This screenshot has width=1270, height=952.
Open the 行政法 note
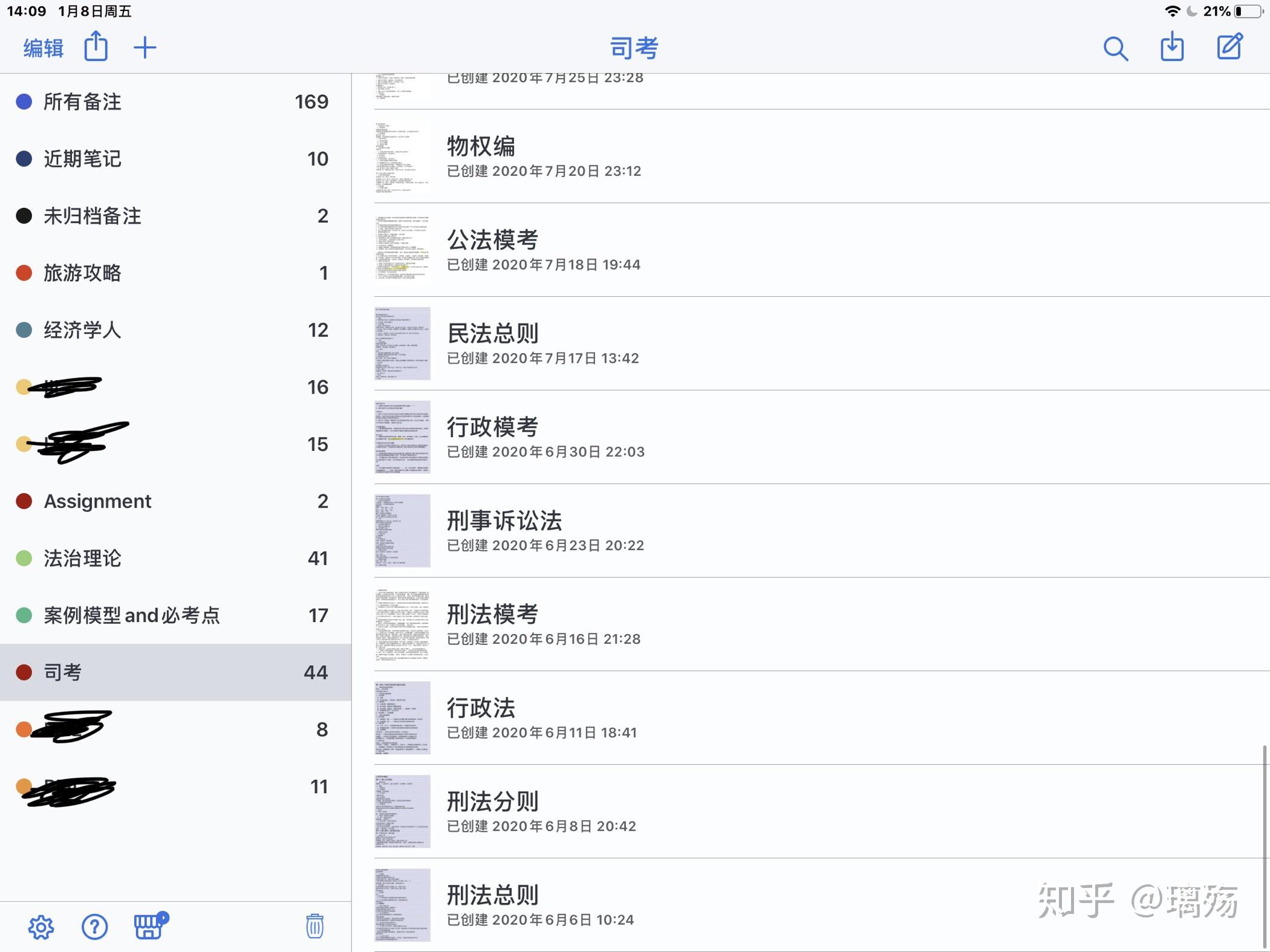click(810, 717)
